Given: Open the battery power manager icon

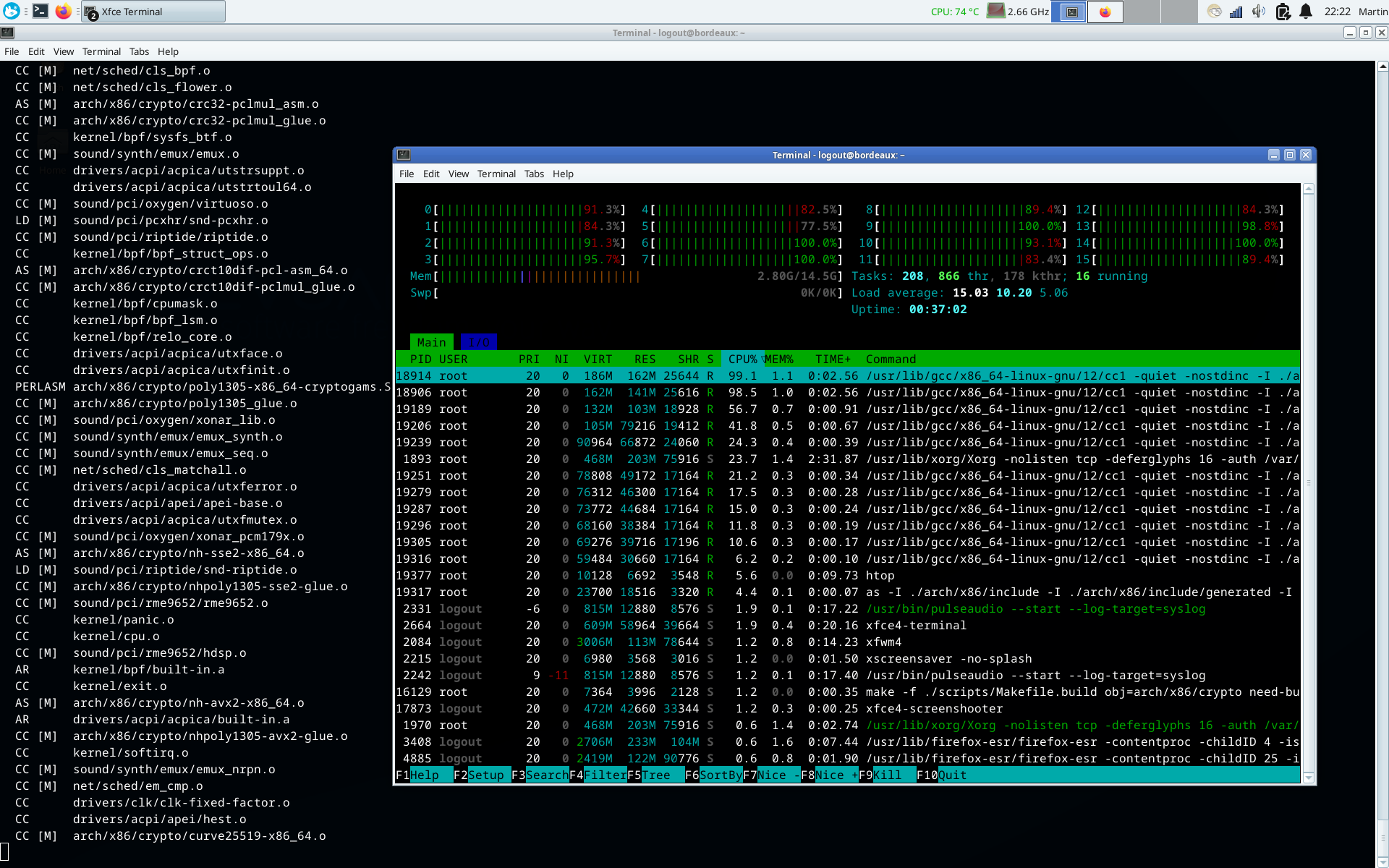Looking at the screenshot, I should point(1283,11).
